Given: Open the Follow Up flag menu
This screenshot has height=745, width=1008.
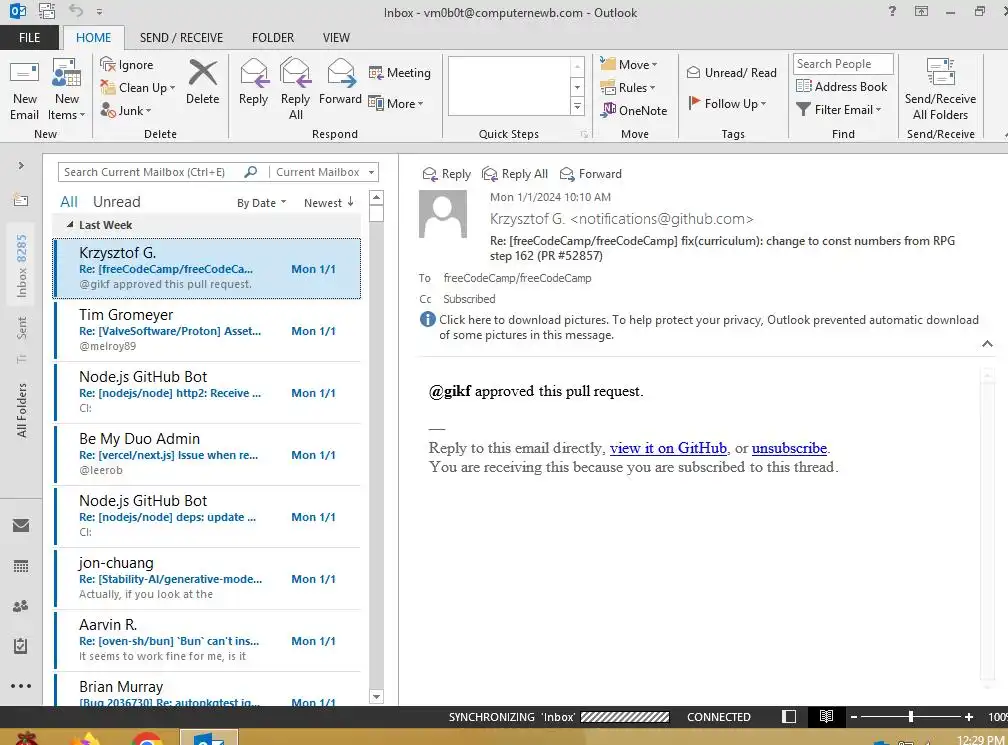Looking at the screenshot, I should [727, 103].
